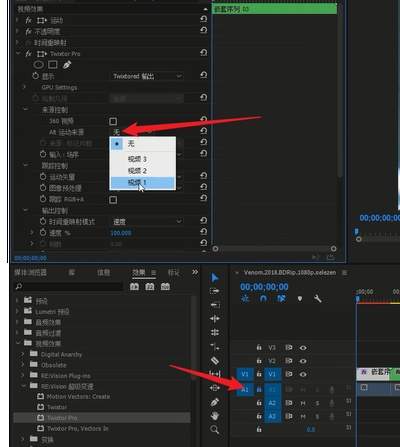Toggle V1 track eye visibility
Image resolution: width=400 pixels, height=447 pixels.
pos(303,374)
